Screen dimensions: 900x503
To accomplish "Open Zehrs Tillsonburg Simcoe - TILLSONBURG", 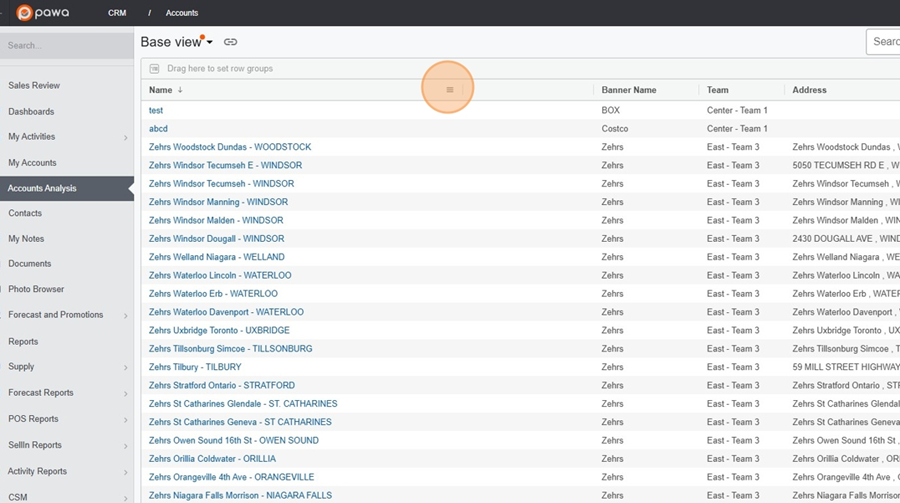I will (x=231, y=349).
